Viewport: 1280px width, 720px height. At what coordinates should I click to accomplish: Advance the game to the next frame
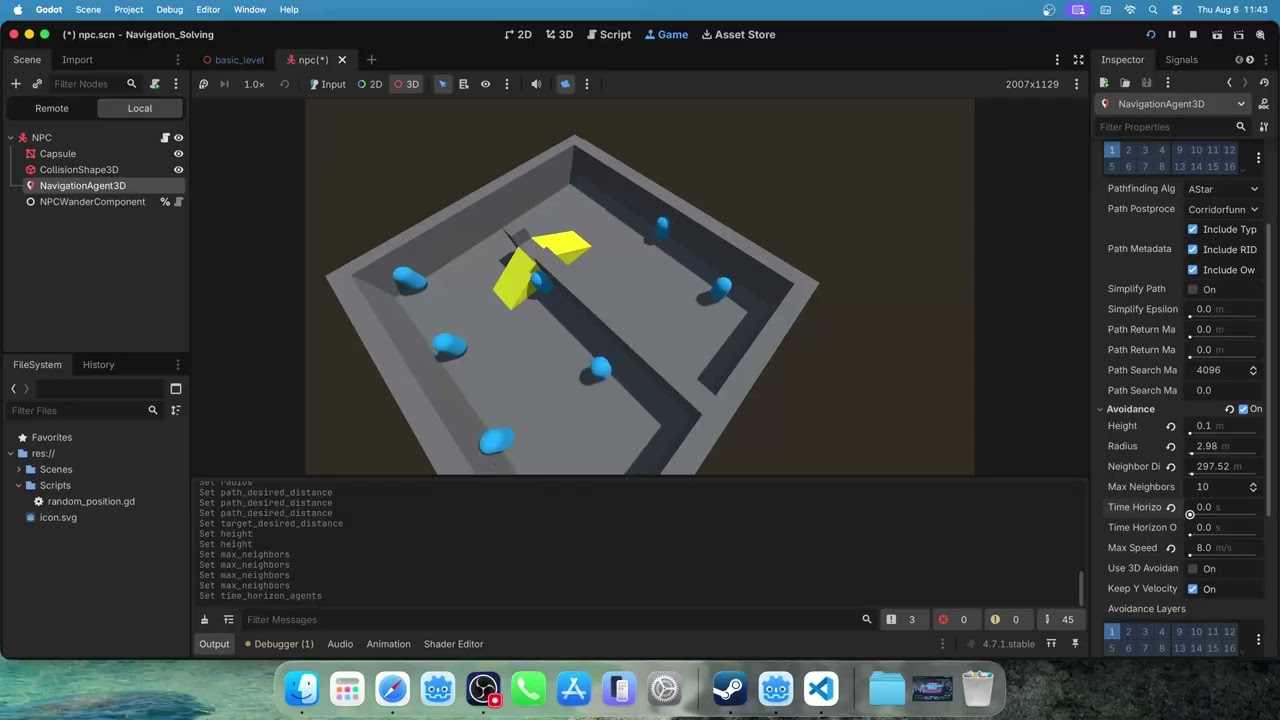click(224, 84)
